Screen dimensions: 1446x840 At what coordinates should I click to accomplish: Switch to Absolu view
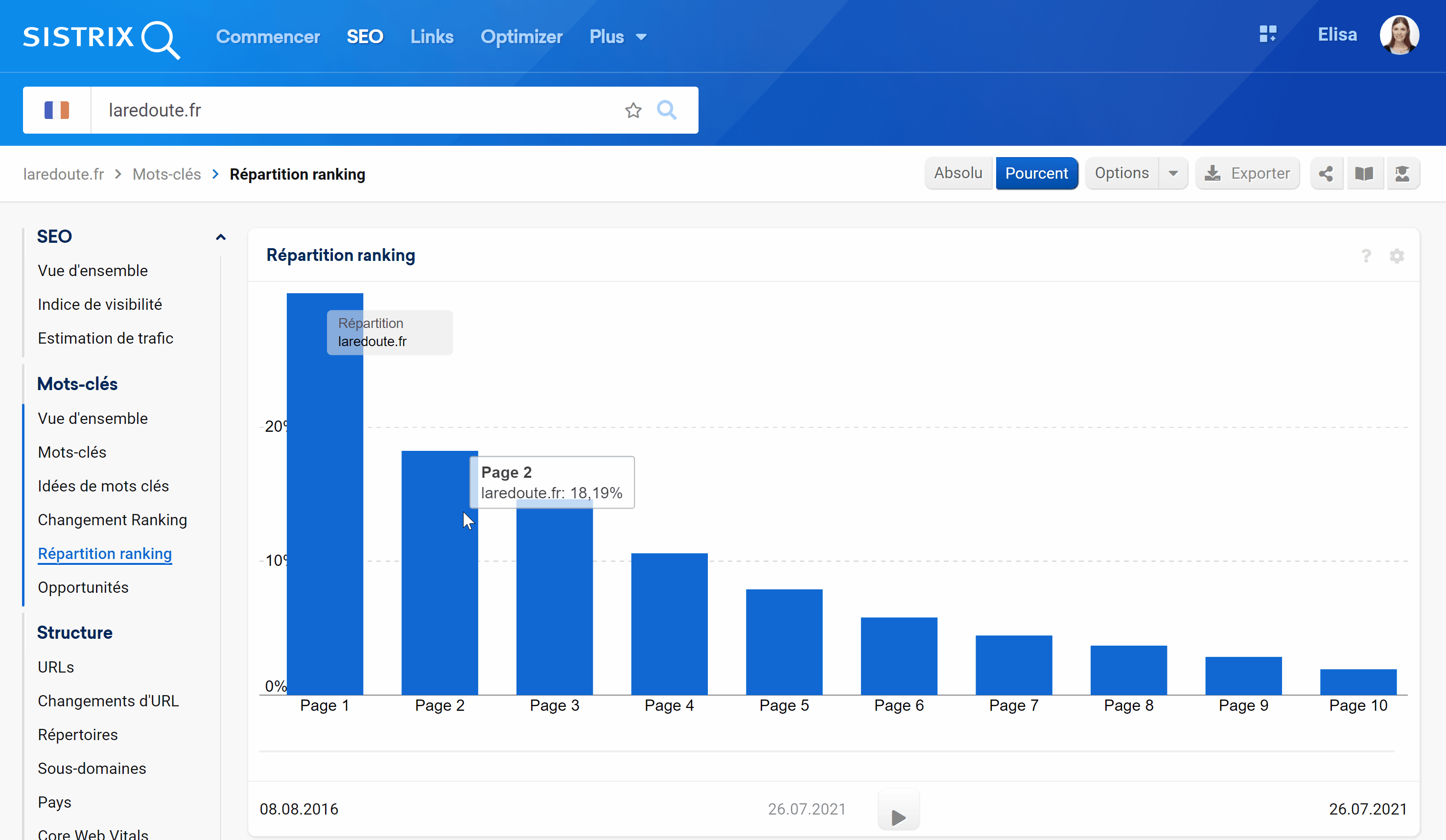coord(957,173)
